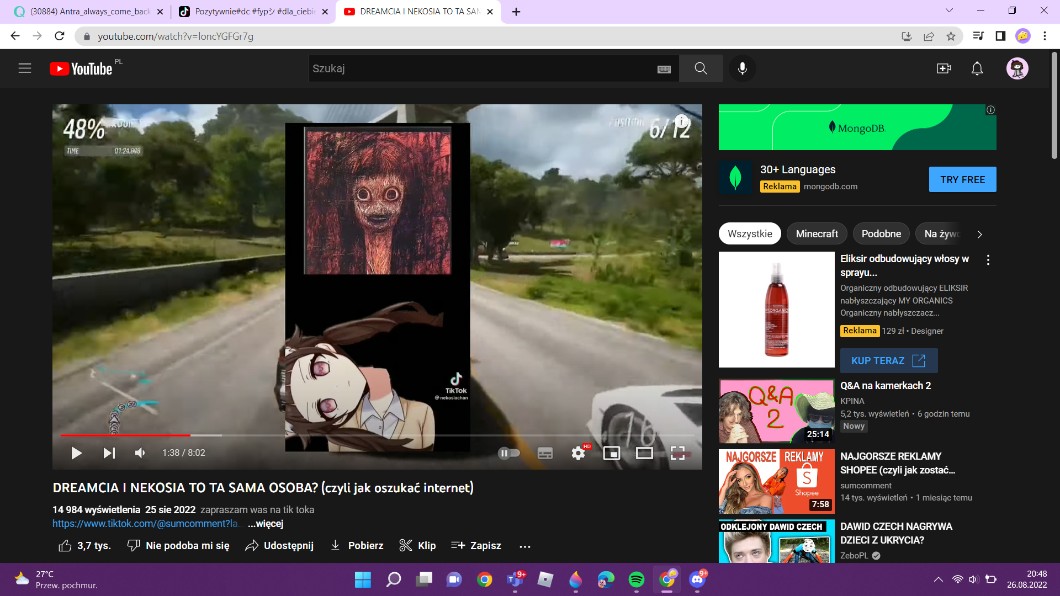Viewport: 1060px width, 596px height.
Task: Open YouTube notifications bell
Action: 977,68
